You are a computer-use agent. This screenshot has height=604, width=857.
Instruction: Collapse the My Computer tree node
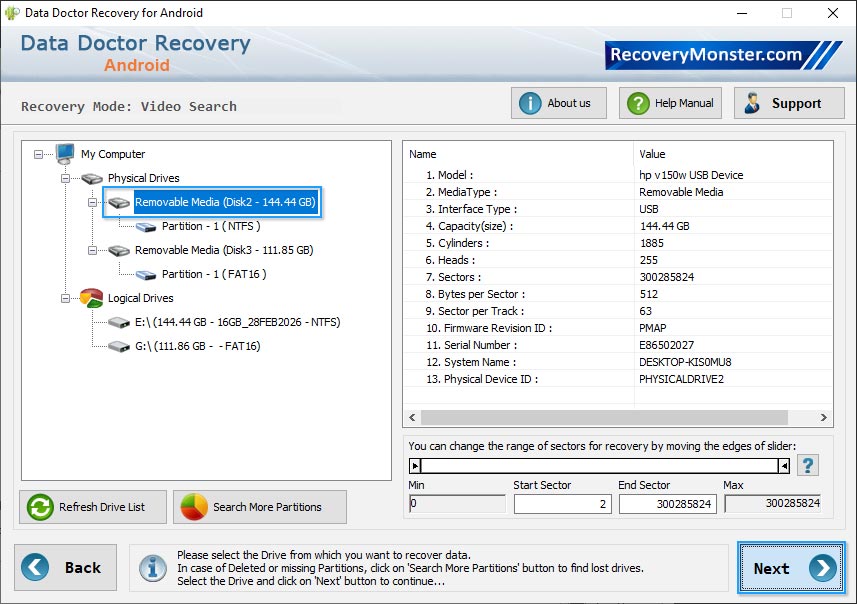(37, 154)
